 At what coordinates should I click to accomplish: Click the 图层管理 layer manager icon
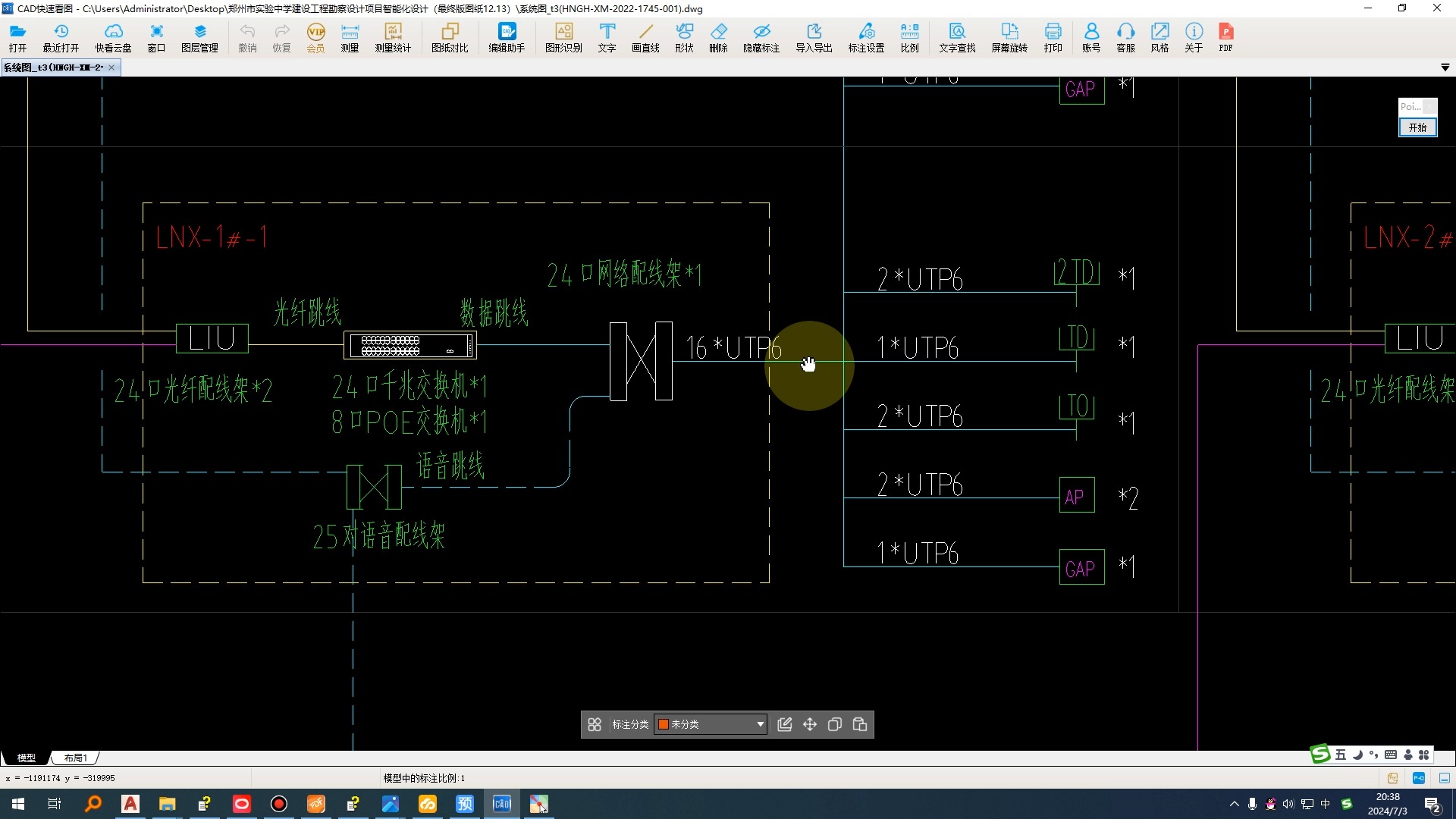click(x=199, y=37)
